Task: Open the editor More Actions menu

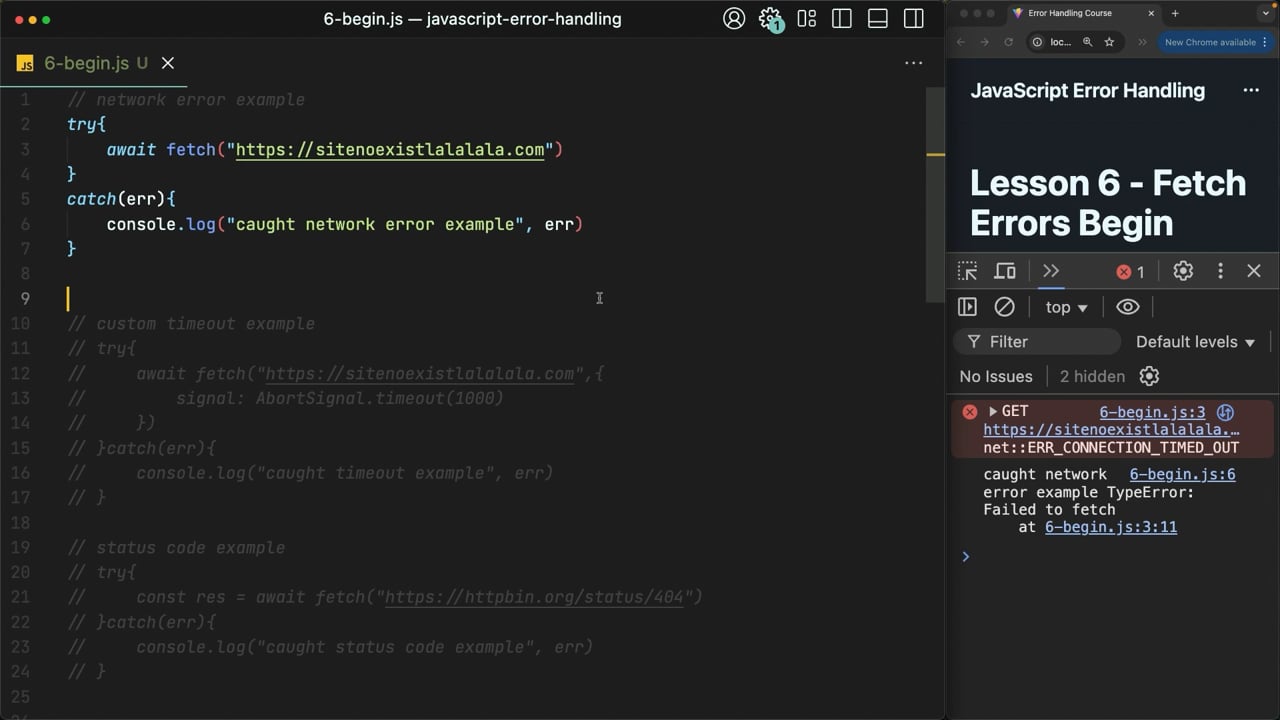Action: [x=913, y=63]
